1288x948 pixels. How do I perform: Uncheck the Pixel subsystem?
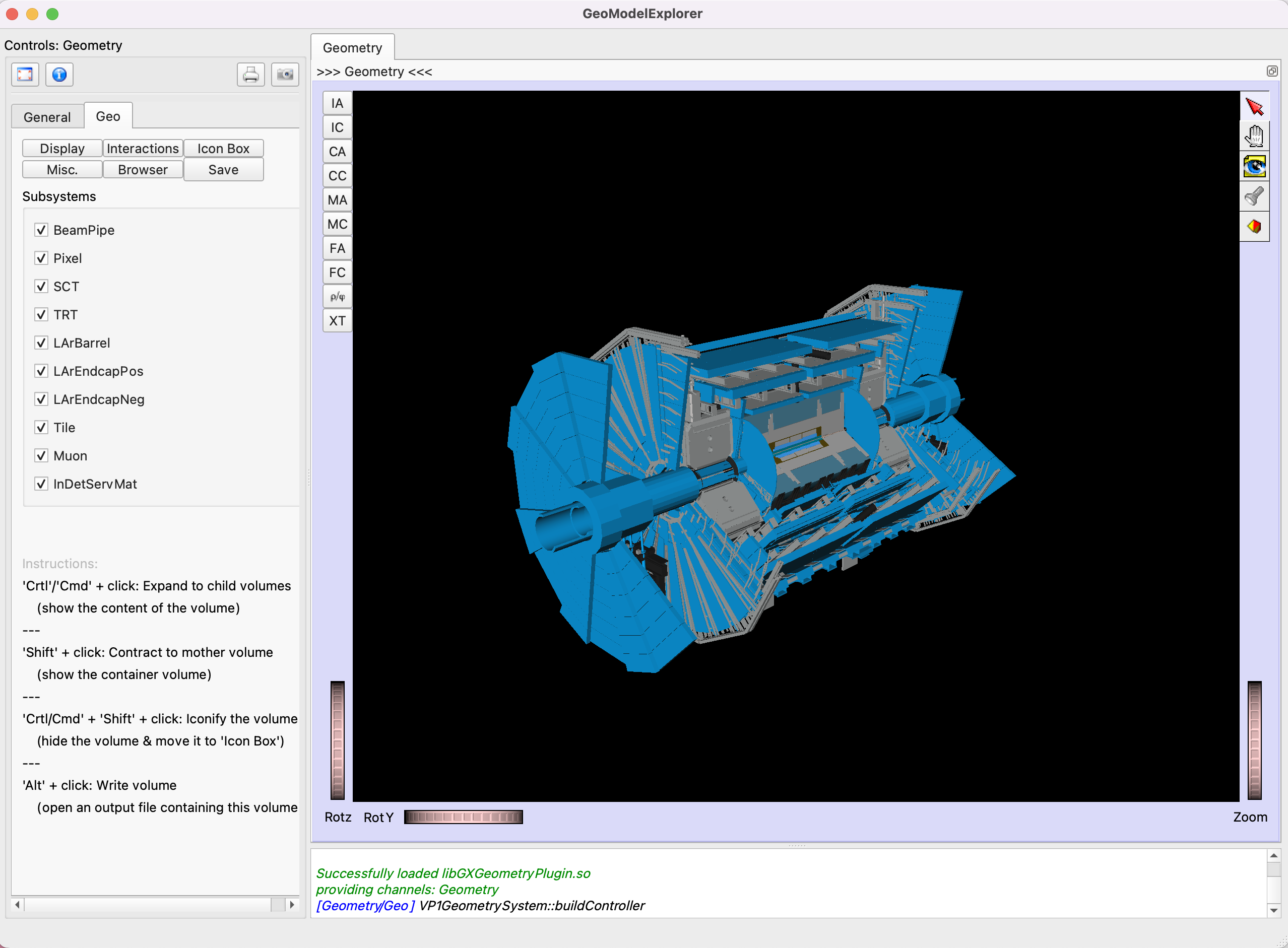pyautogui.click(x=41, y=258)
